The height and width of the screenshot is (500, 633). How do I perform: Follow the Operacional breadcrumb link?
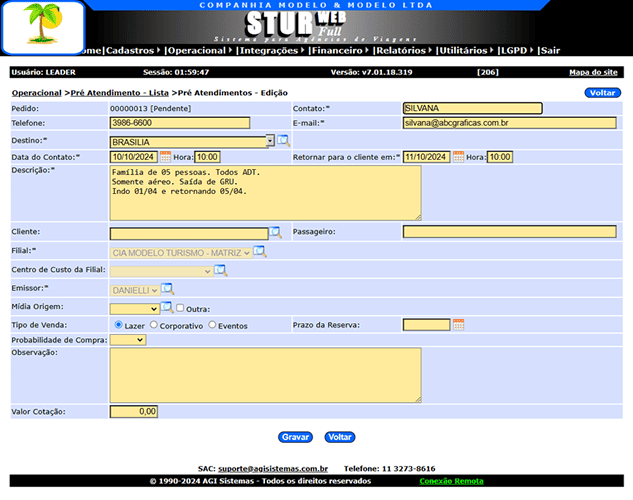[x=37, y=93]
